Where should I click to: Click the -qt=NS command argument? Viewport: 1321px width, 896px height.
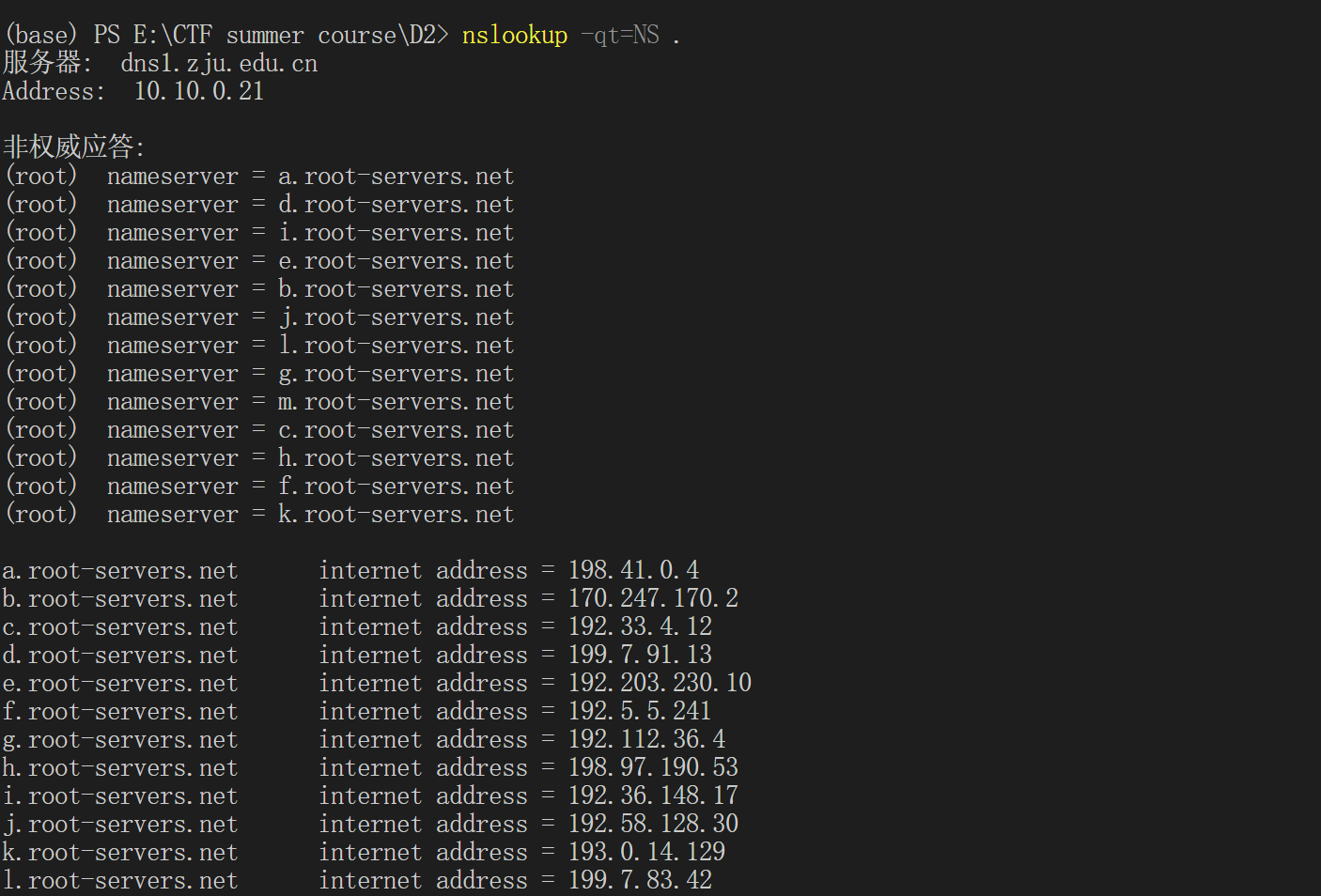[x=619, y=36]
